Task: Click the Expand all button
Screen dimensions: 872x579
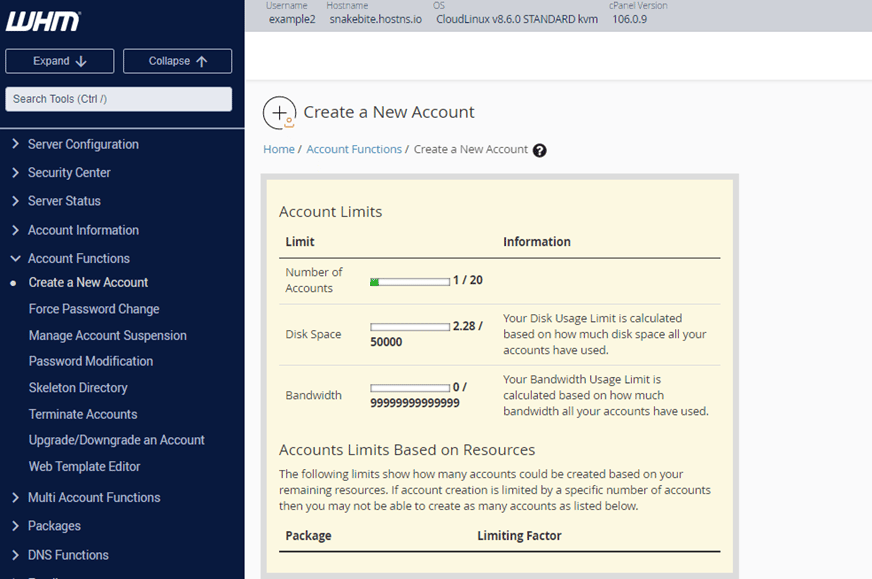Action: pyautogui.click(x=60, y=61)
